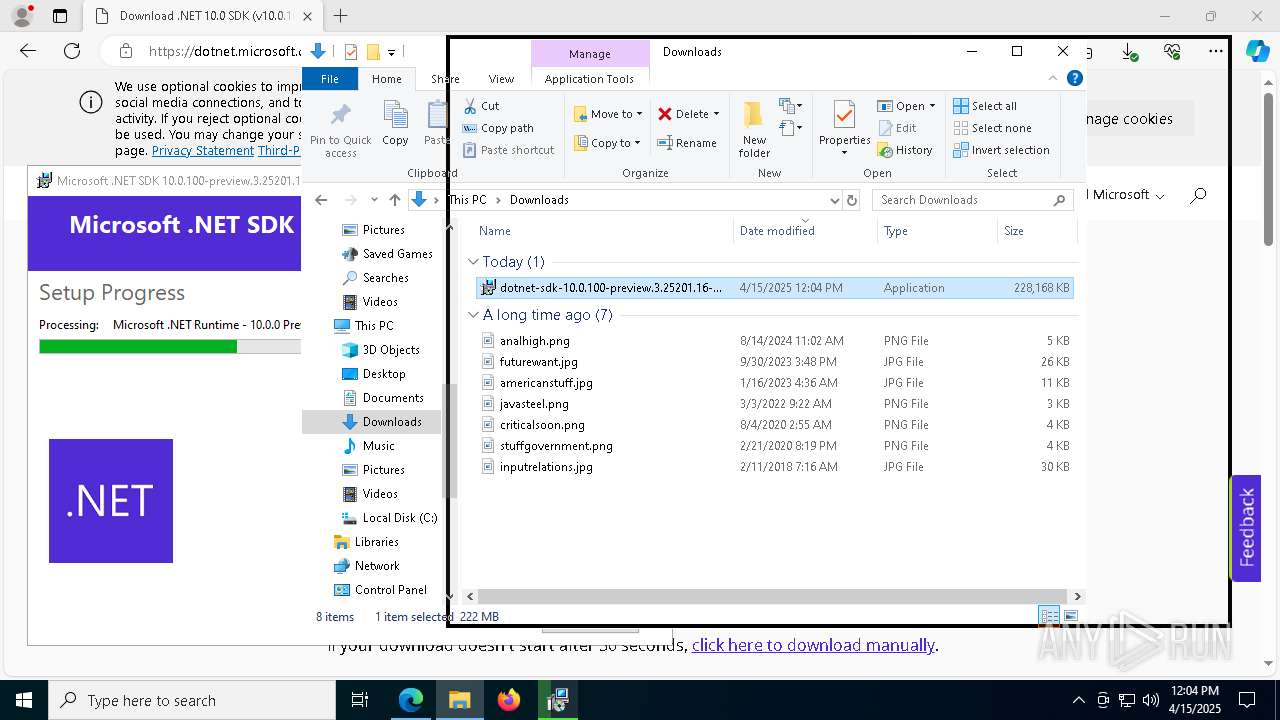The width and height of the screenshot is (1280, 720).
Task: Open Documents in navigation pane
Action: click(x=392, y=398)
